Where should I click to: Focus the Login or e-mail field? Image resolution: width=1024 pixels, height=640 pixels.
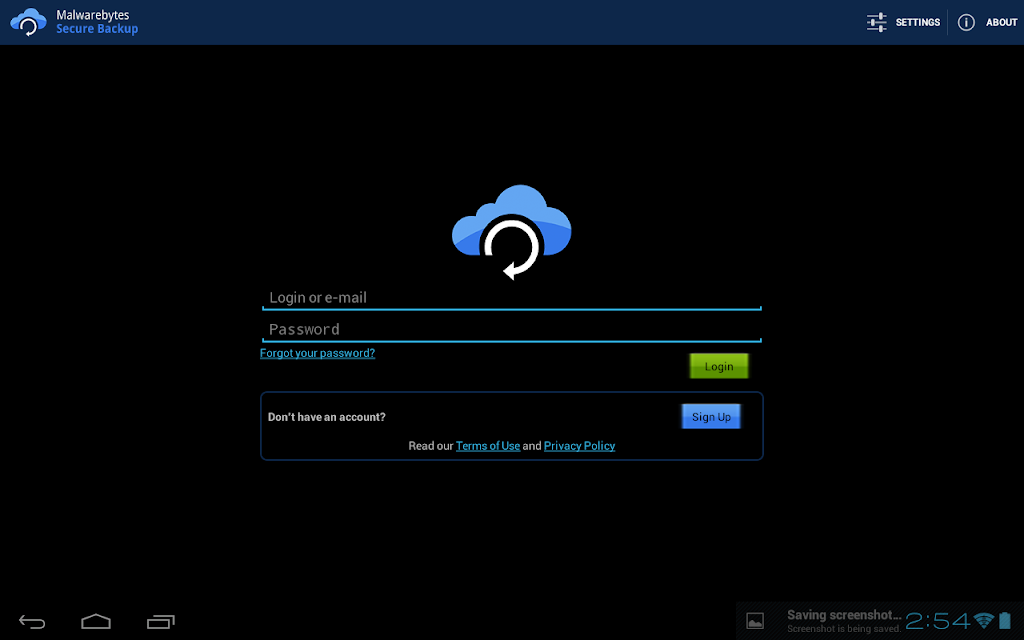click(x=512, y=298)
